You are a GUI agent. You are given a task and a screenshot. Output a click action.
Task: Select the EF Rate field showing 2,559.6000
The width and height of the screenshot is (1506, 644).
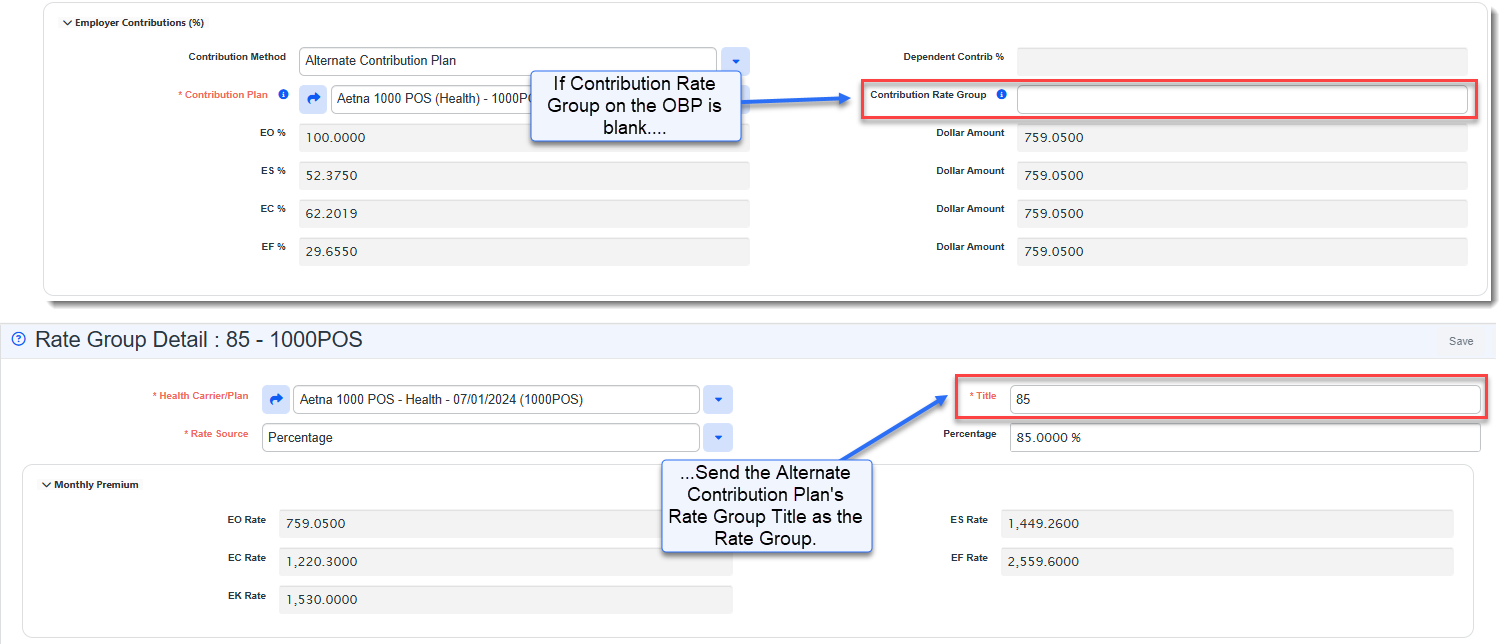[1226, 562]
